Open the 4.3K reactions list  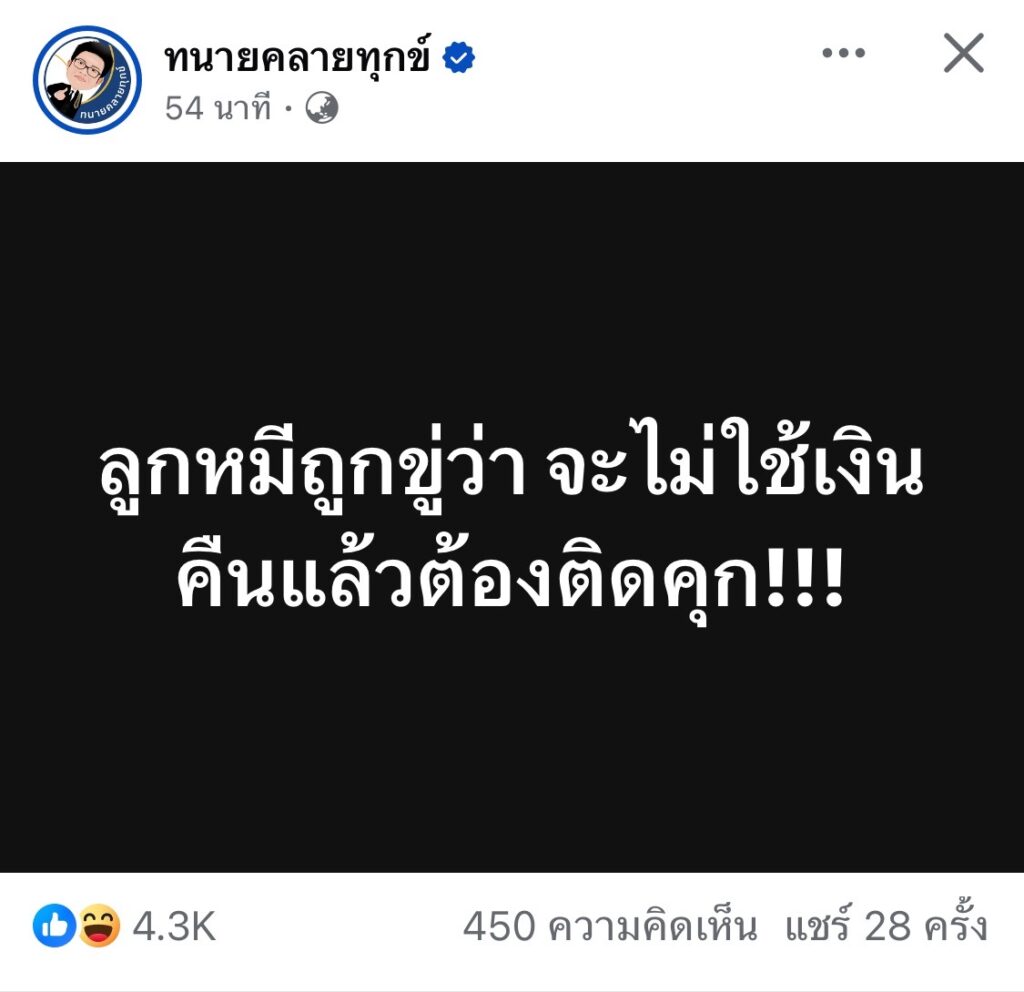point(174,926)
